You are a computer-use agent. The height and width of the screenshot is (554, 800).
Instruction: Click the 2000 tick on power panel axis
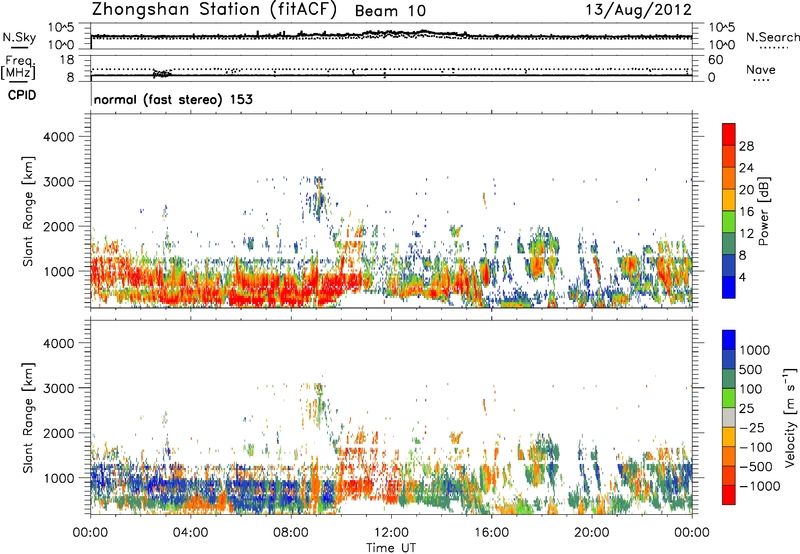pos(59,226)
